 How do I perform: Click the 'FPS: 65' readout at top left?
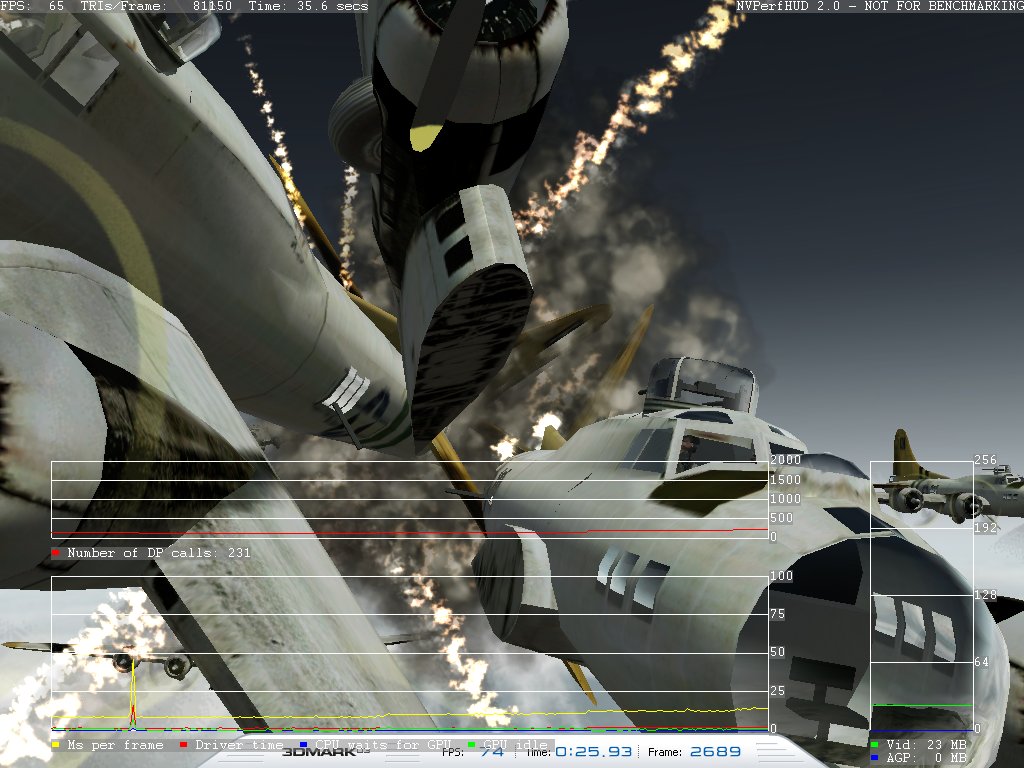32,7
